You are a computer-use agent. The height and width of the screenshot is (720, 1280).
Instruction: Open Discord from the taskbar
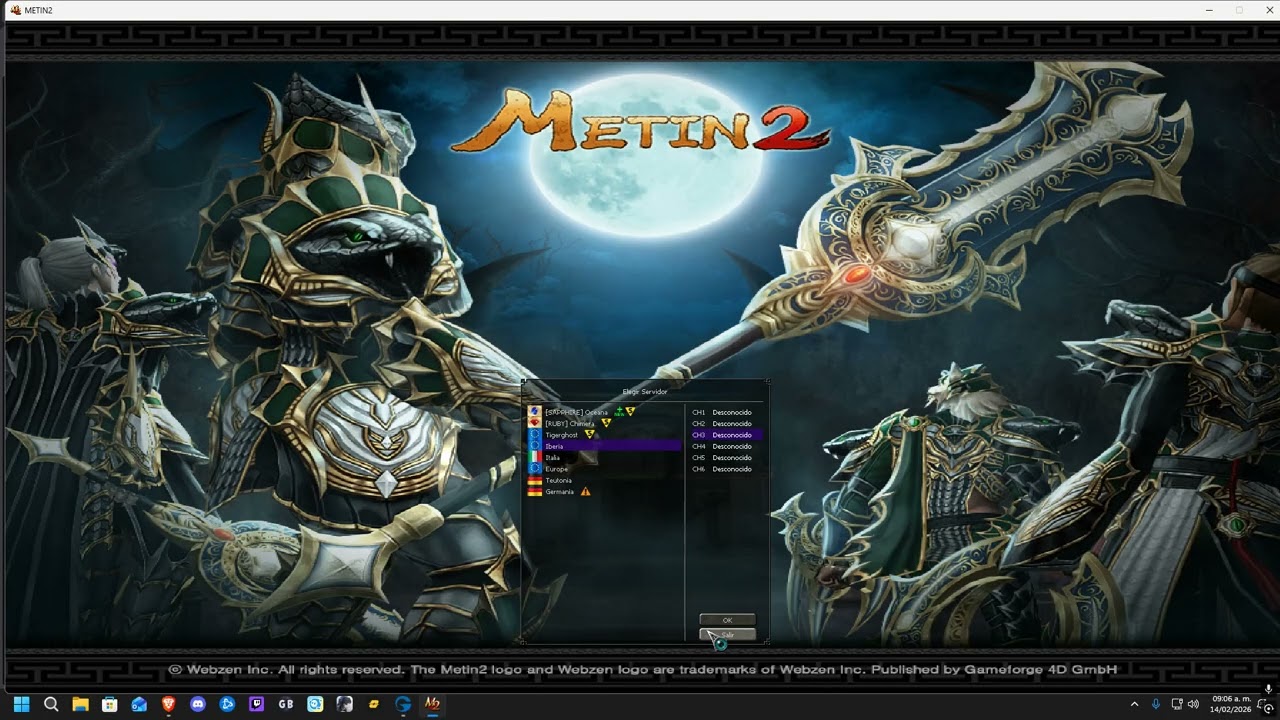[x=198, y=704]
